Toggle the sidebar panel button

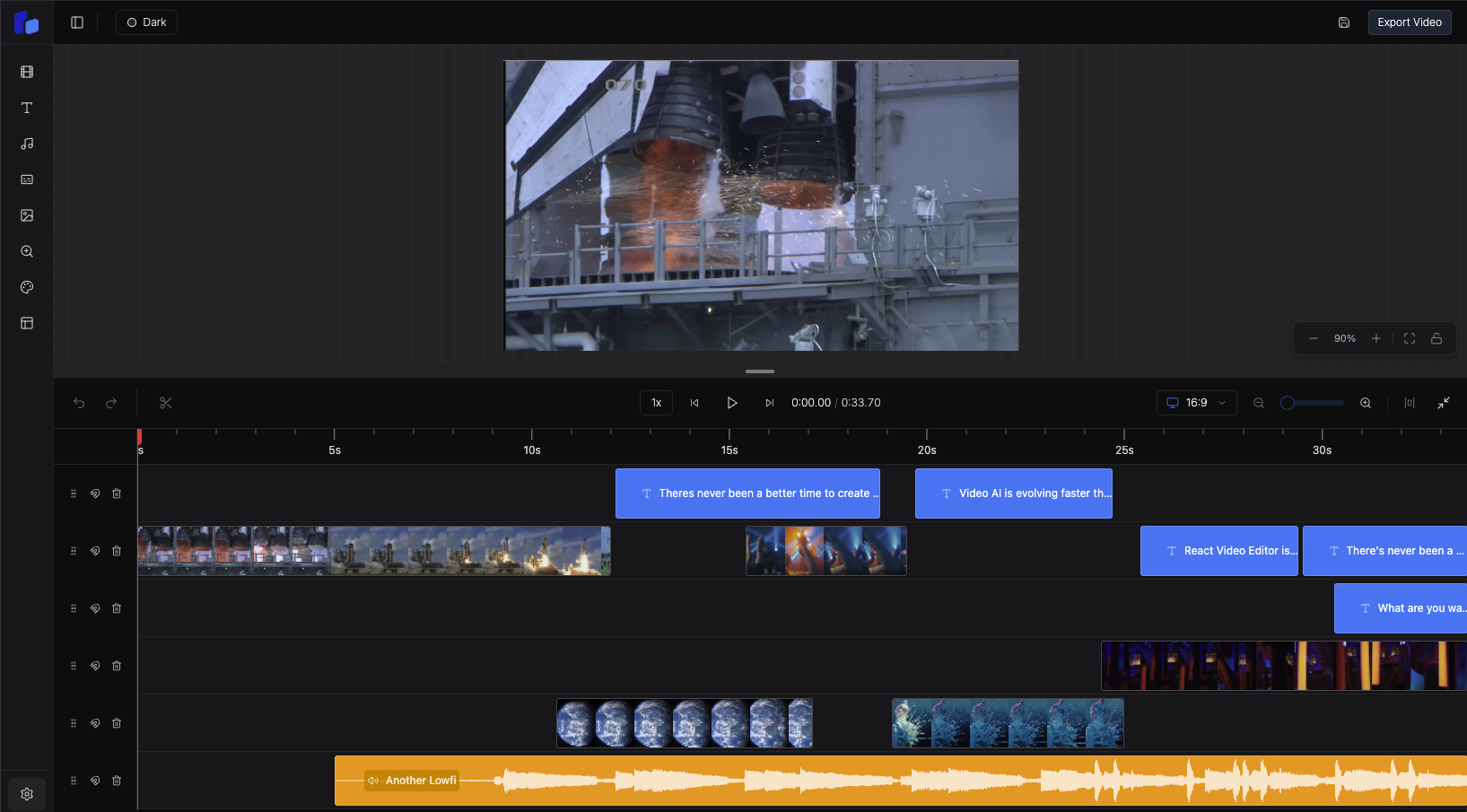point(77,22)
